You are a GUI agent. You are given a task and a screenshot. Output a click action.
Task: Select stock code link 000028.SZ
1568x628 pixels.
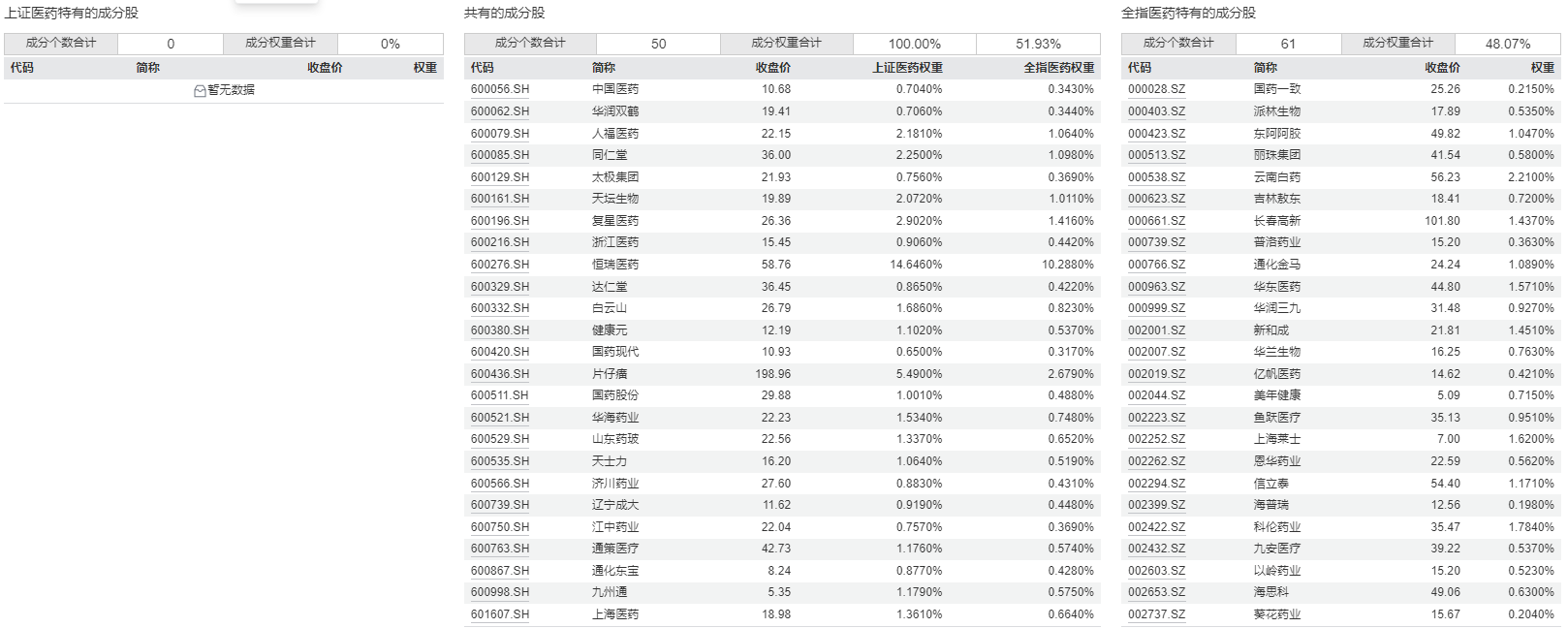pyautogui.click(x=1156, y=89)
